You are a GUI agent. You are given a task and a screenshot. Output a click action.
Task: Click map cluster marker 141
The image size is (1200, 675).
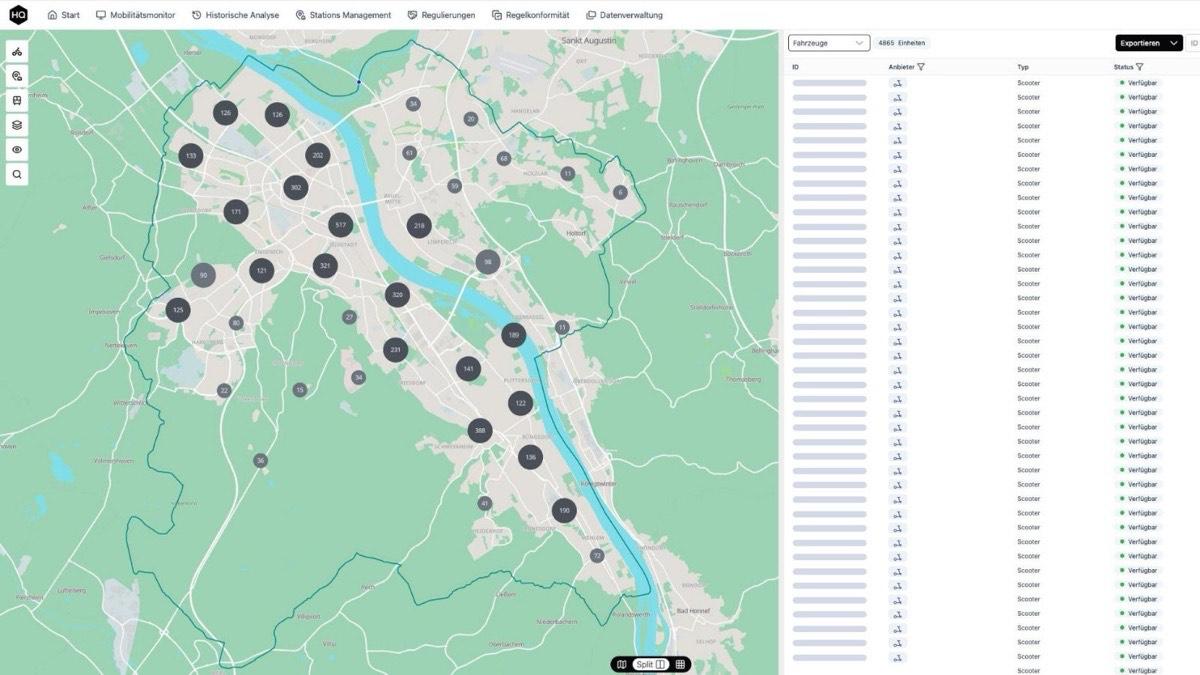[x=468, y=369]
